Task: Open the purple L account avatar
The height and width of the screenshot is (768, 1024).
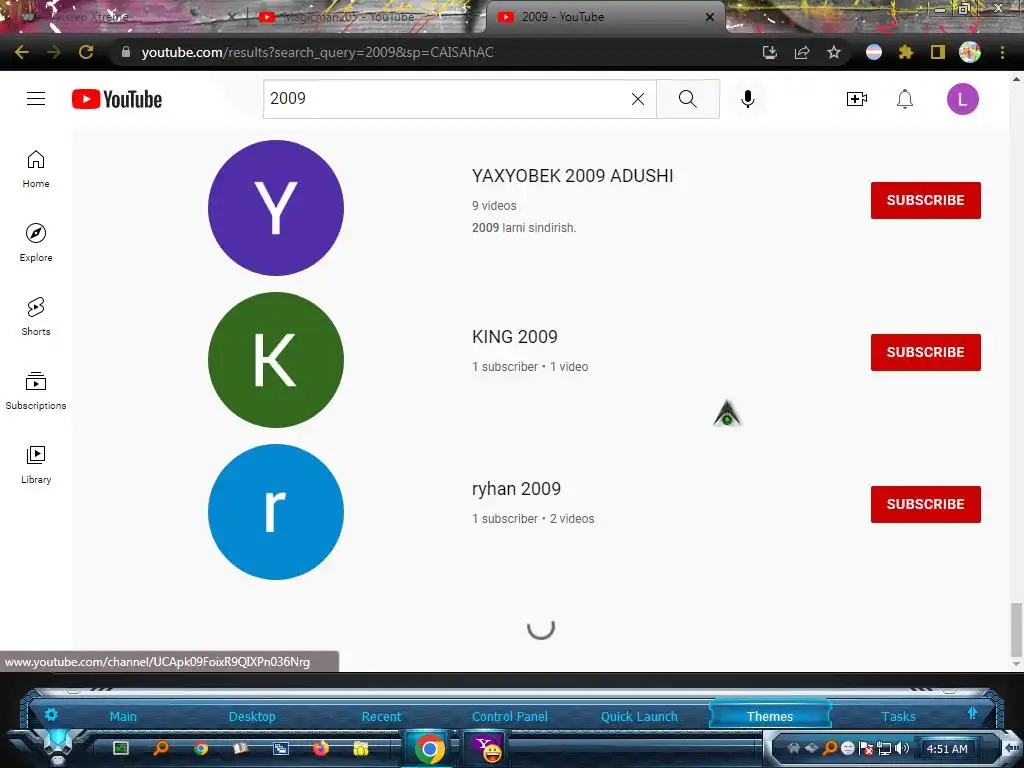Action: pos(963,99)
